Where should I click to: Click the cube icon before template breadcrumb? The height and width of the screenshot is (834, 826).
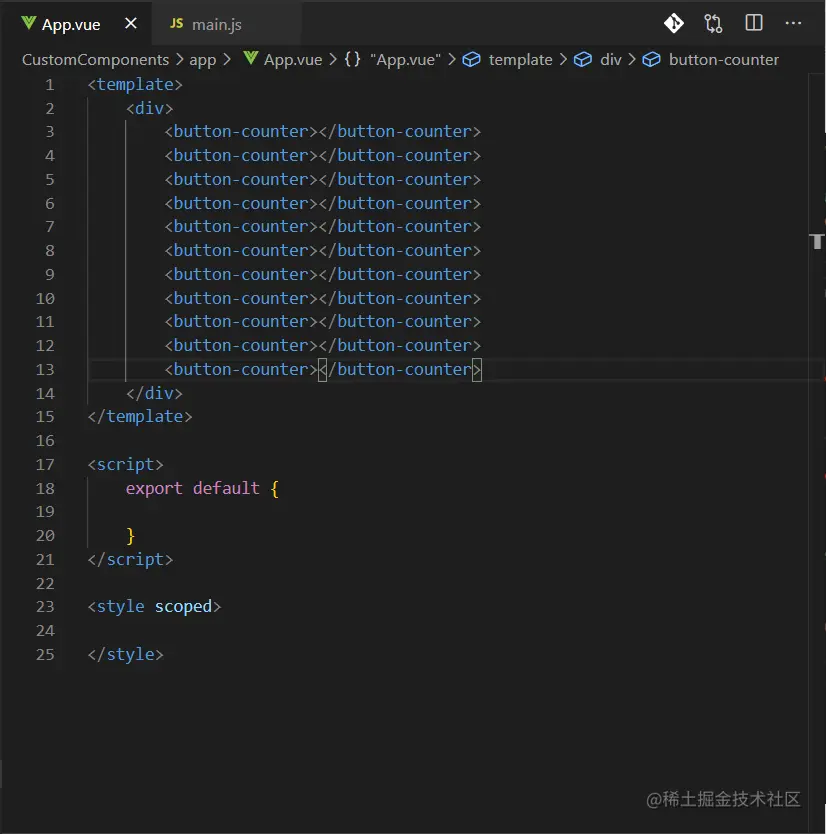pos(471,60)
